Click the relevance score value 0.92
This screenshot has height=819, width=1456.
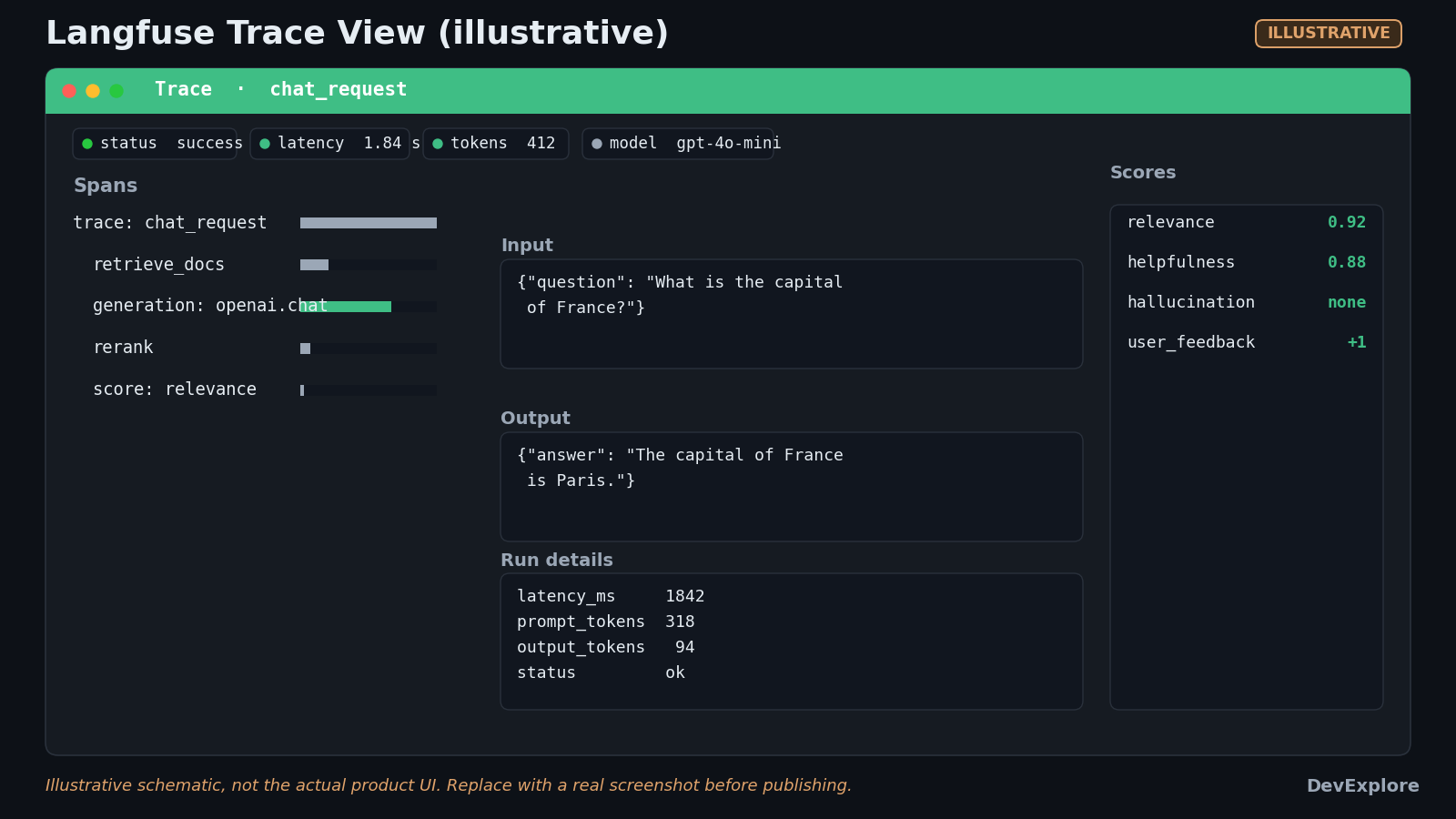(1347, 222)
